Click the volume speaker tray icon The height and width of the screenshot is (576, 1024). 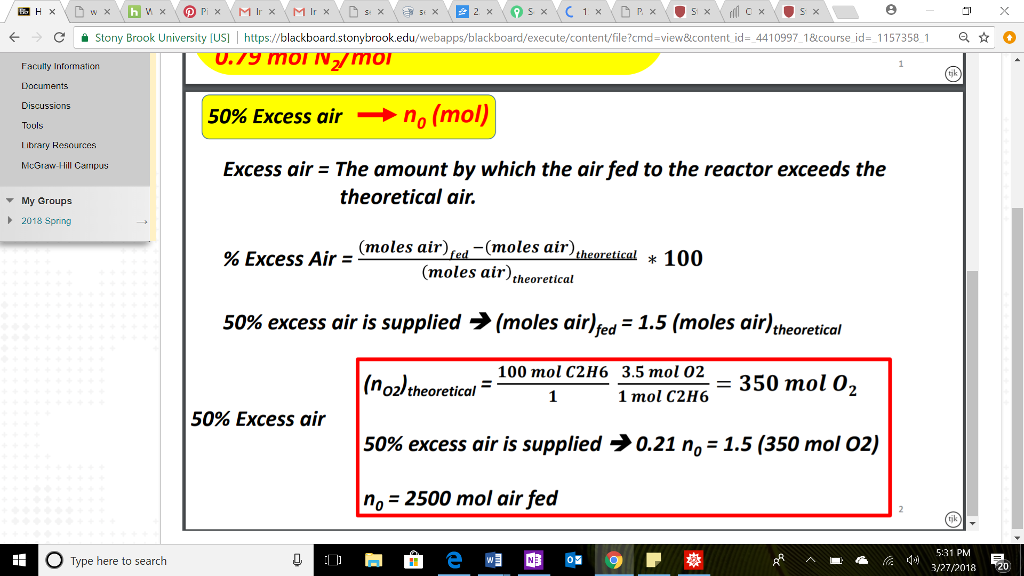[913, 560]
